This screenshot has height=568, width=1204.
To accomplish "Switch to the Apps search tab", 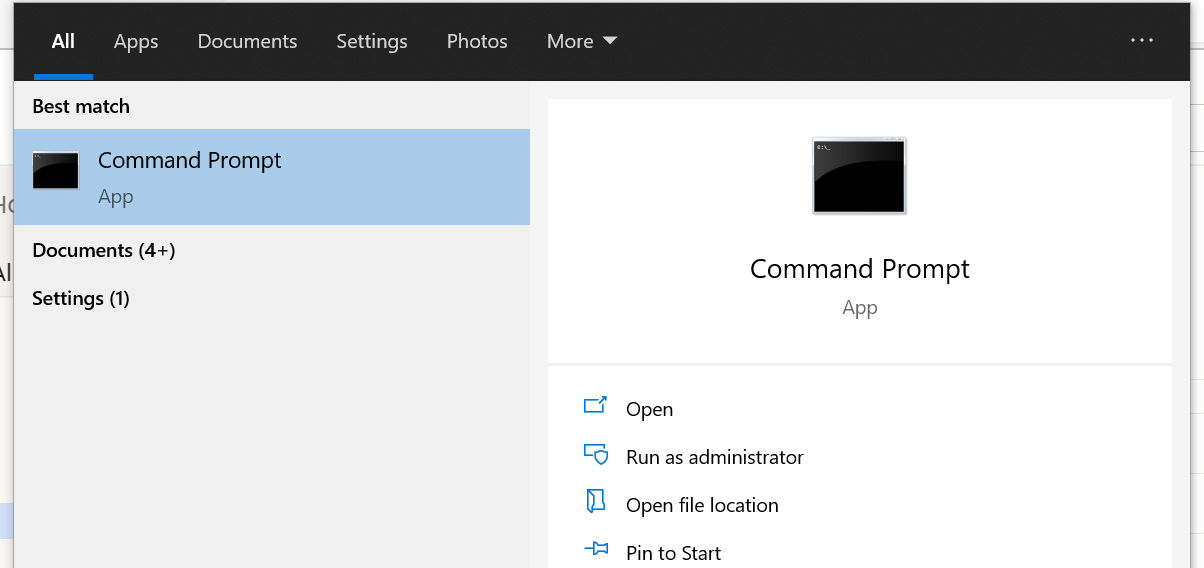I will 136,41.
